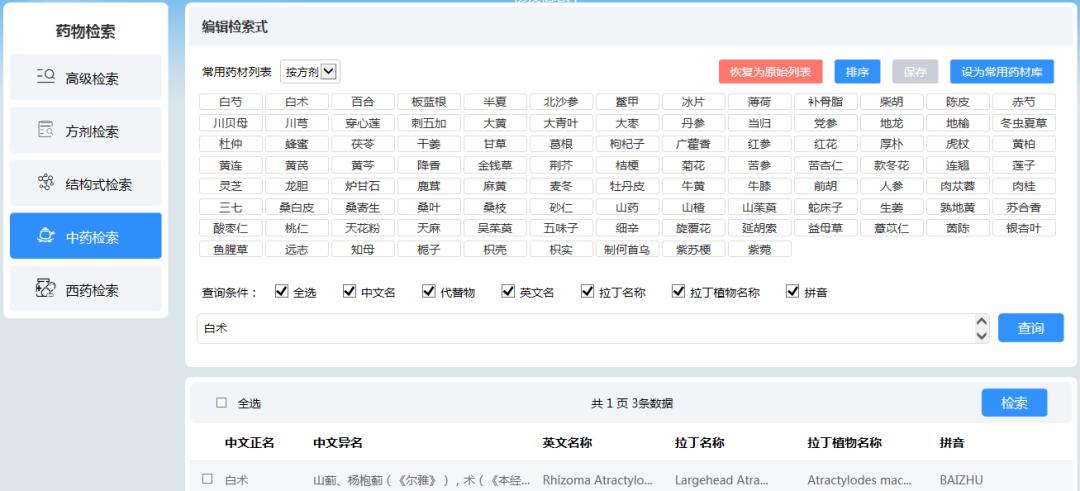
Task: Toggle the 拉丁名称 checkbox
Action: tap(587, 291)
